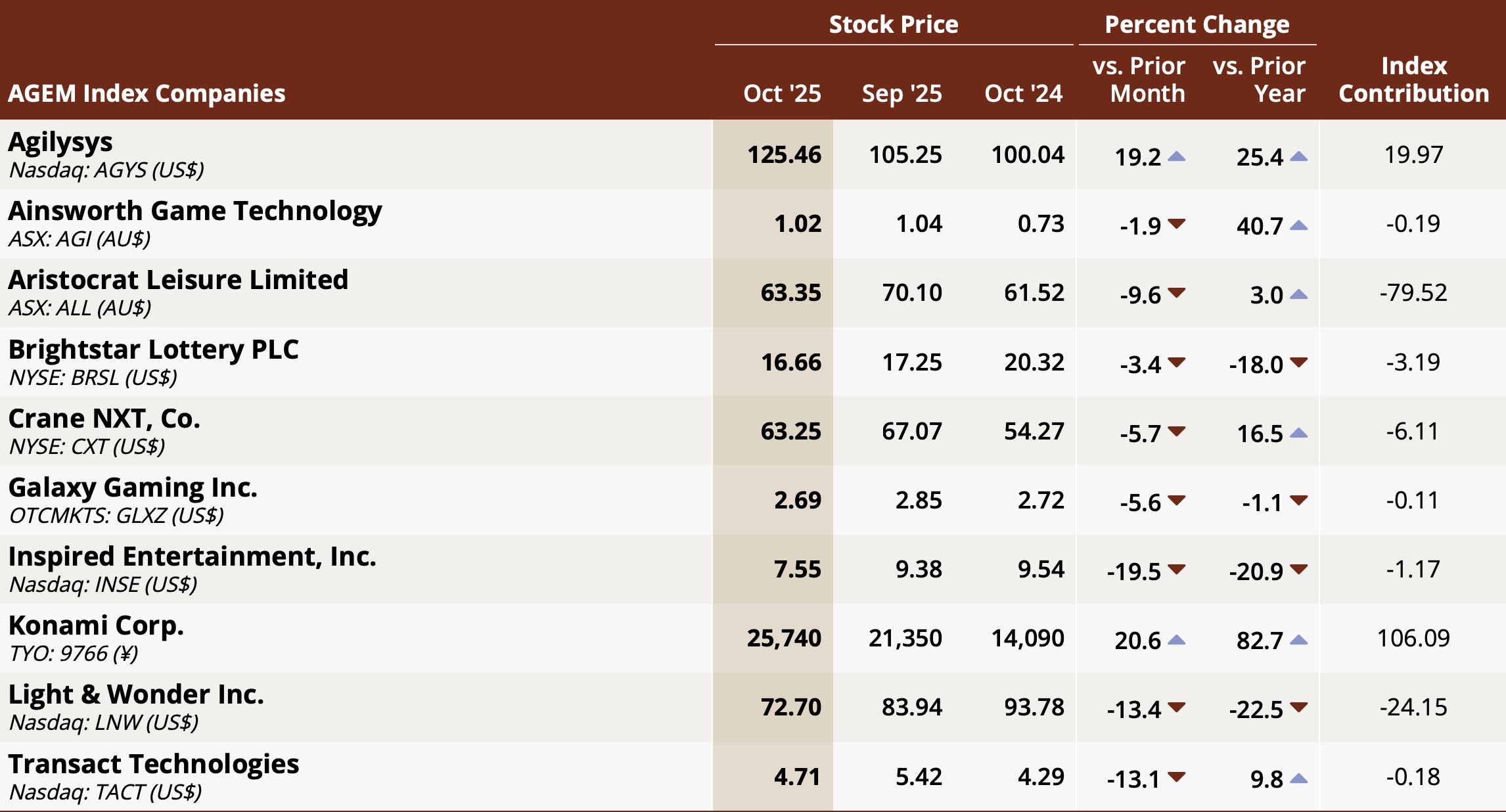The width and height of the screenshot is (1506, 812).
Task: Click the Index Contribution column header
Action: point(1414,79)
